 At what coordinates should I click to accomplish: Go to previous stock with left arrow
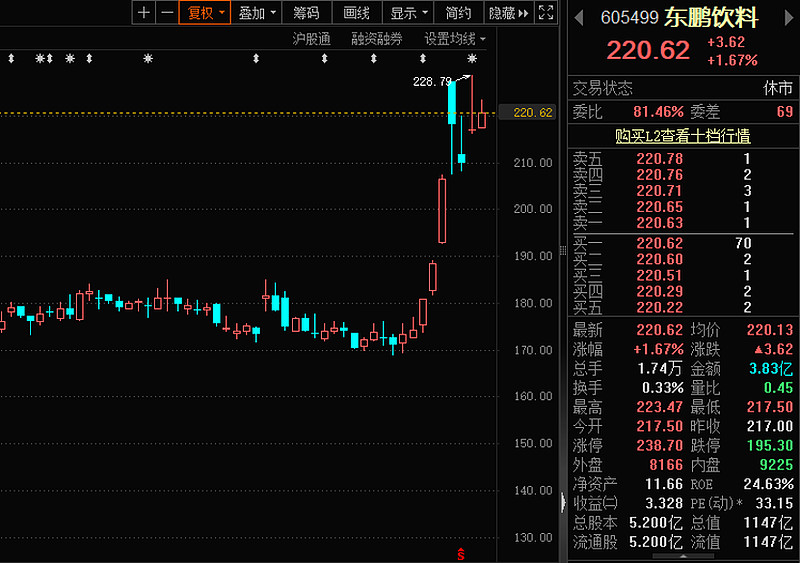(579, 18)
